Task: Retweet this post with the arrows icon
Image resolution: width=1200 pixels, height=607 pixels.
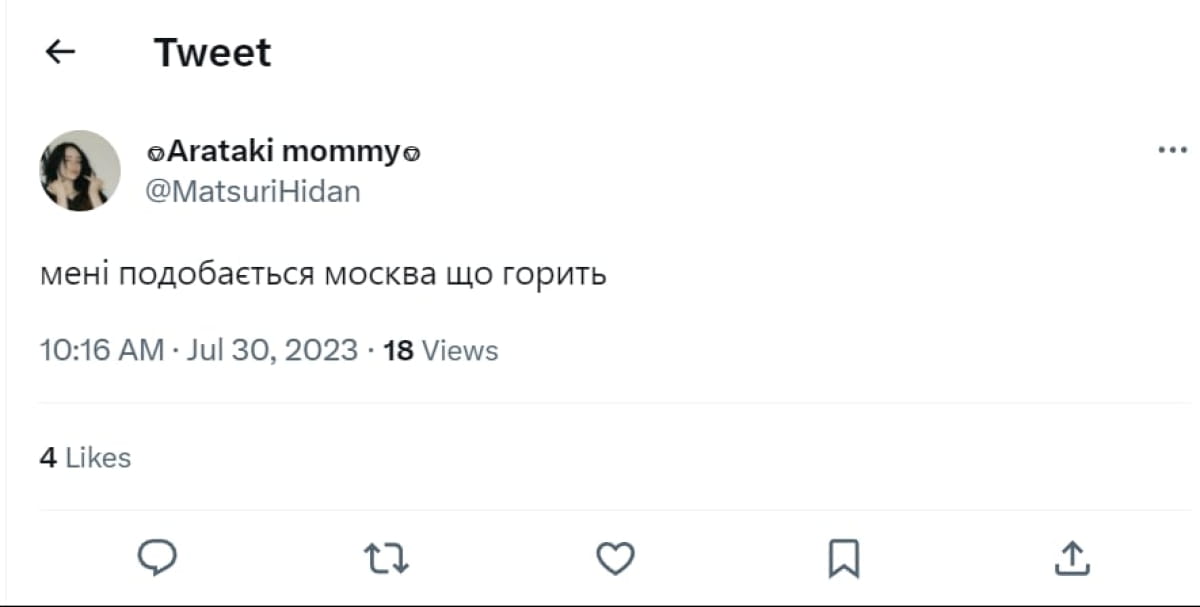Action: tap(386, 558)
